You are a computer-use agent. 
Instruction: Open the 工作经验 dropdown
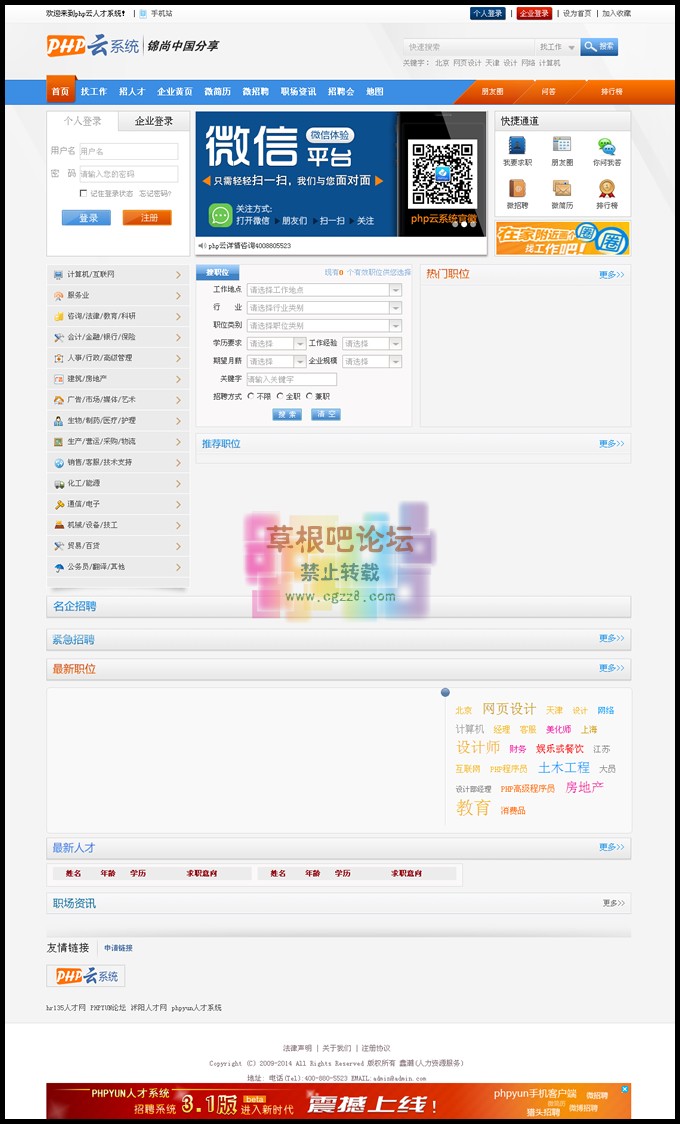point(372,343)
